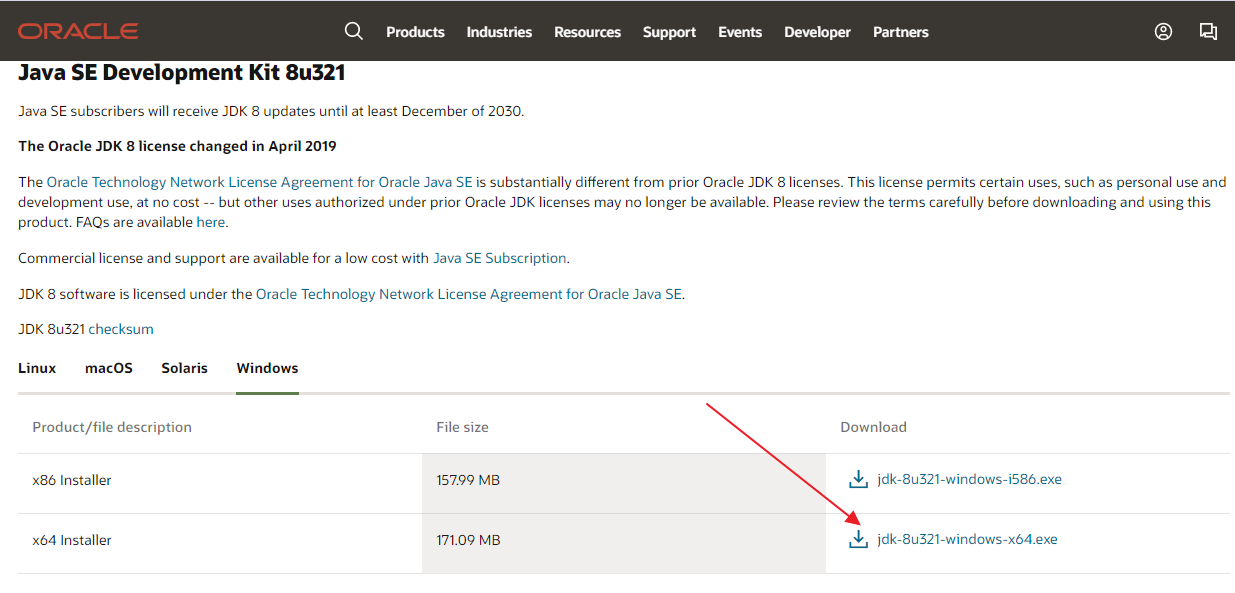1235x593 pixels.
Task: Open license agreement link in 'JDK 8 software is licensed' line
Action: (x=469, y=294)
